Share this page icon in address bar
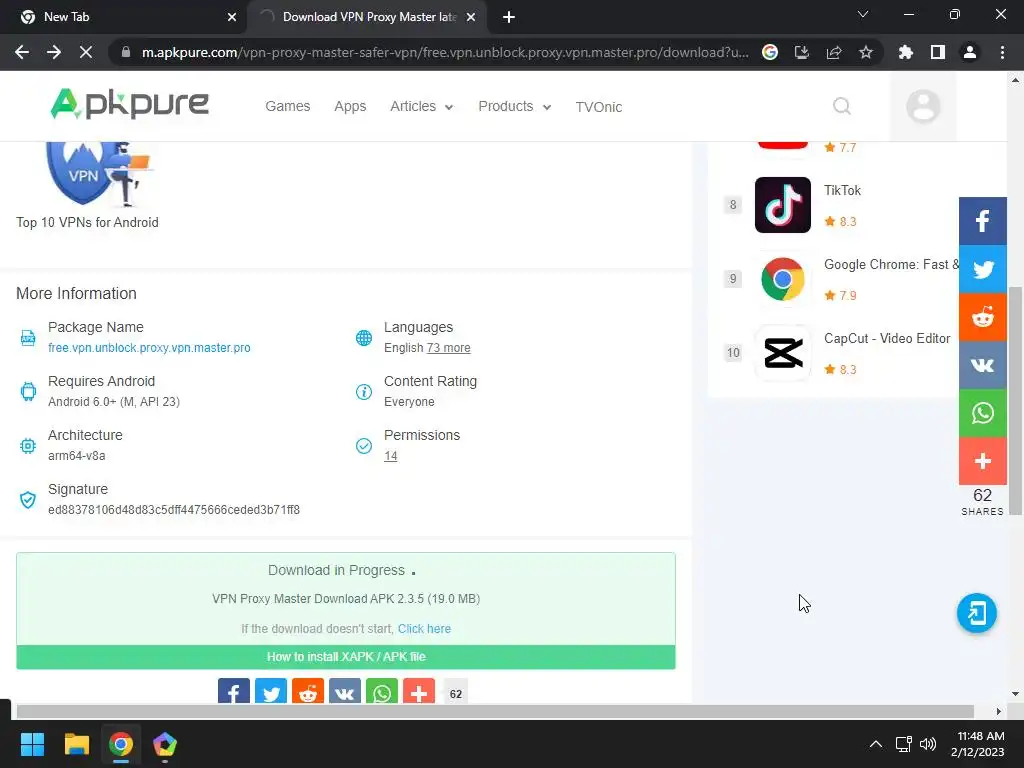Viewport: 1024px width, 768px height. point(834,52)
